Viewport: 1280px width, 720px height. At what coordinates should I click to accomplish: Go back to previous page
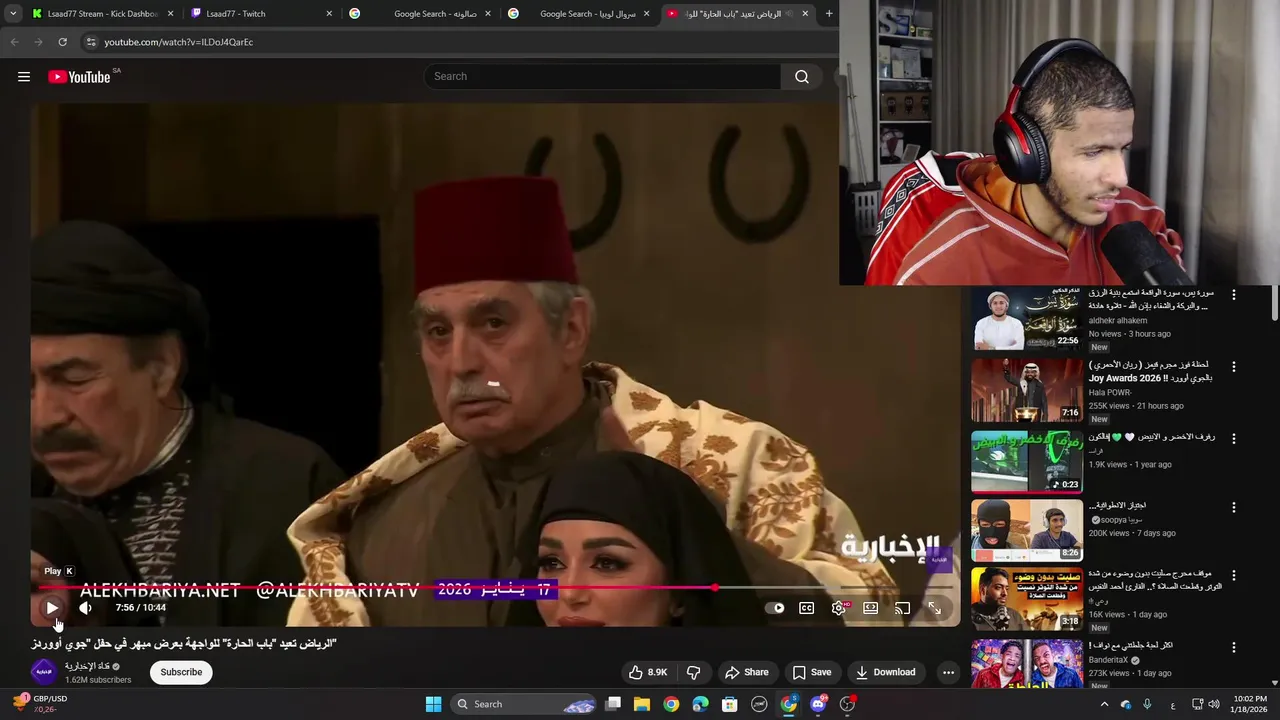(14, 42)
